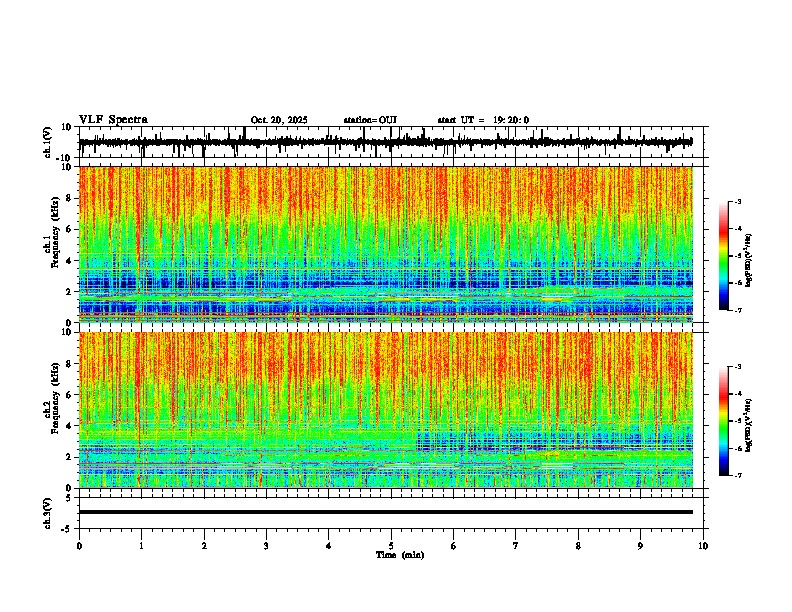Click the 'Time (min)' axis label
The width and height of the screenshot is (792, 612).
pyautogui.click(x=400, y=555)
